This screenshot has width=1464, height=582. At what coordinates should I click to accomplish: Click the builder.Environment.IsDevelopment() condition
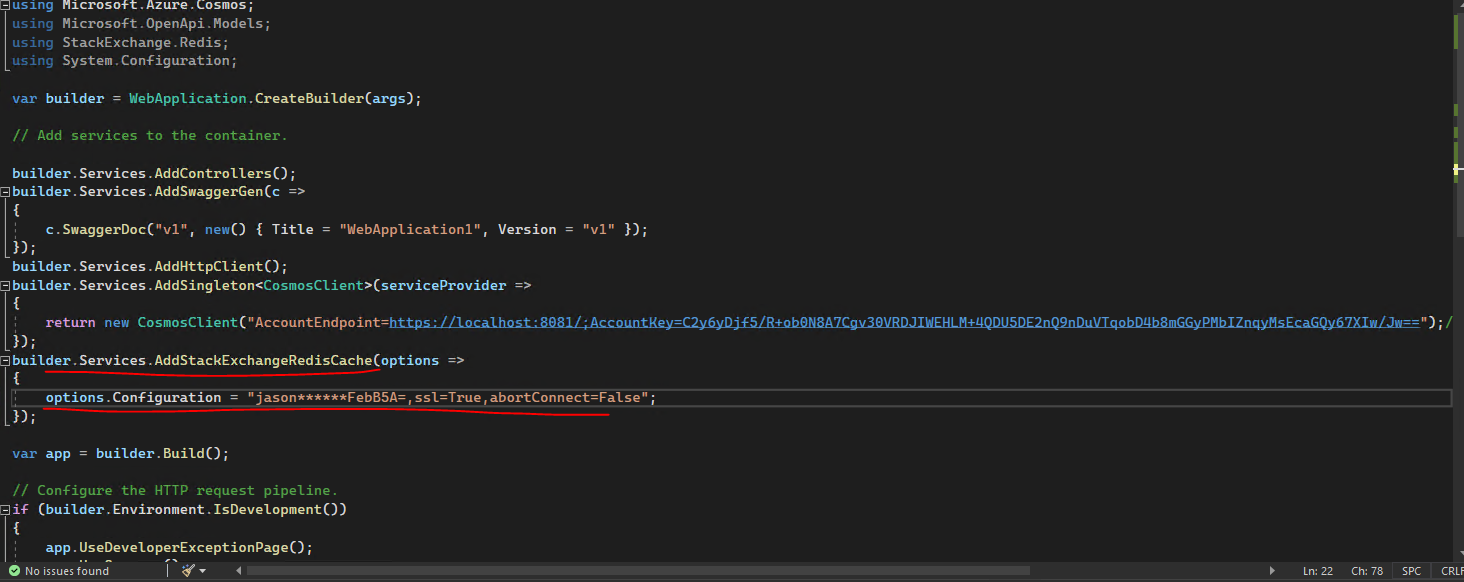(x=192, y=509)
